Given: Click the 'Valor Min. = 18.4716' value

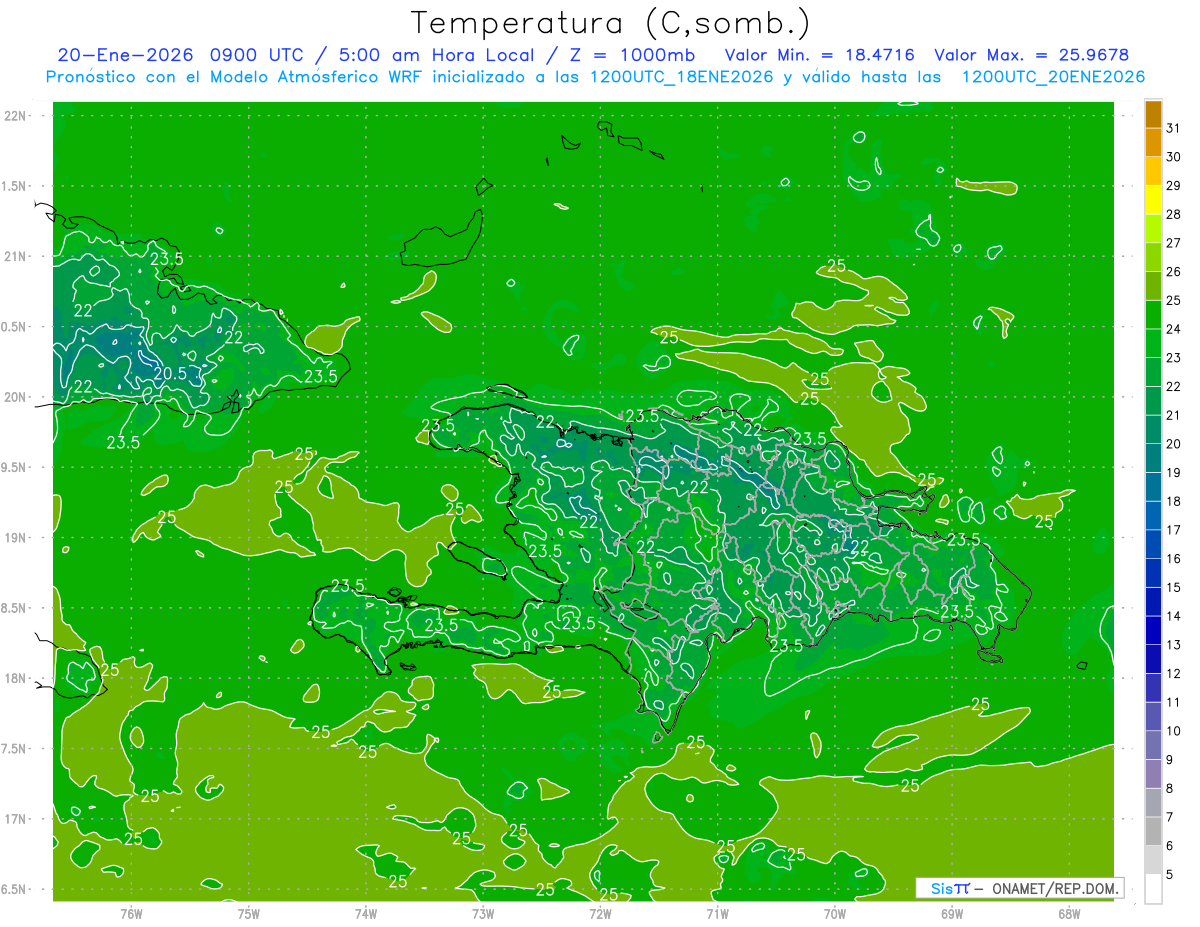Looking at the screenshot, I should pyautogui.click(x=820, y=55).
